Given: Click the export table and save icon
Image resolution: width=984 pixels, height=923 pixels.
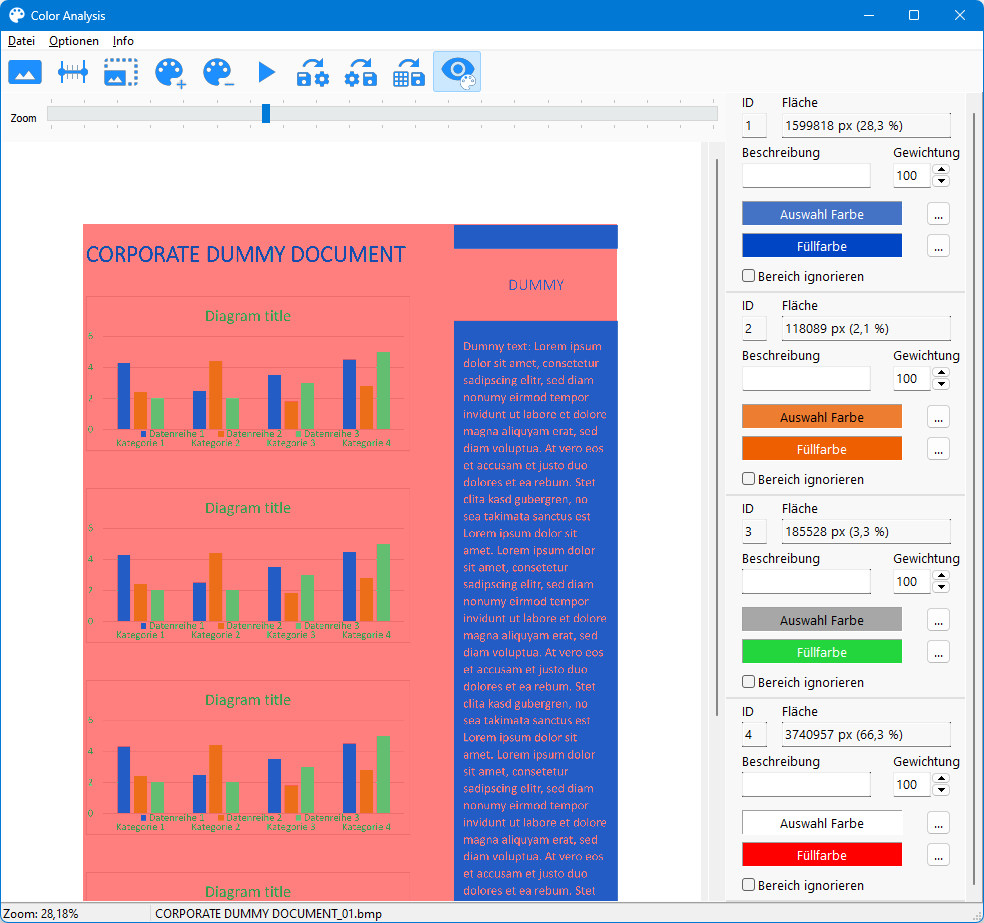Looking at the screenshot, I should (x=409, y=72).
